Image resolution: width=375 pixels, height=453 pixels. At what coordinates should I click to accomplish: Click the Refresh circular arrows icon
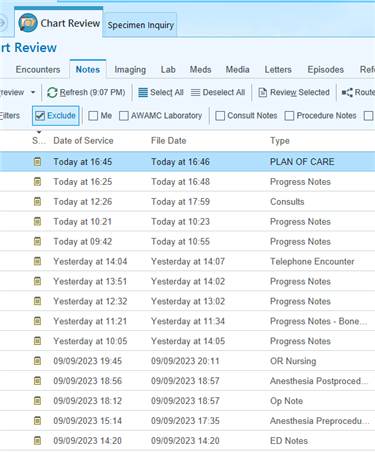coord(52,92)
